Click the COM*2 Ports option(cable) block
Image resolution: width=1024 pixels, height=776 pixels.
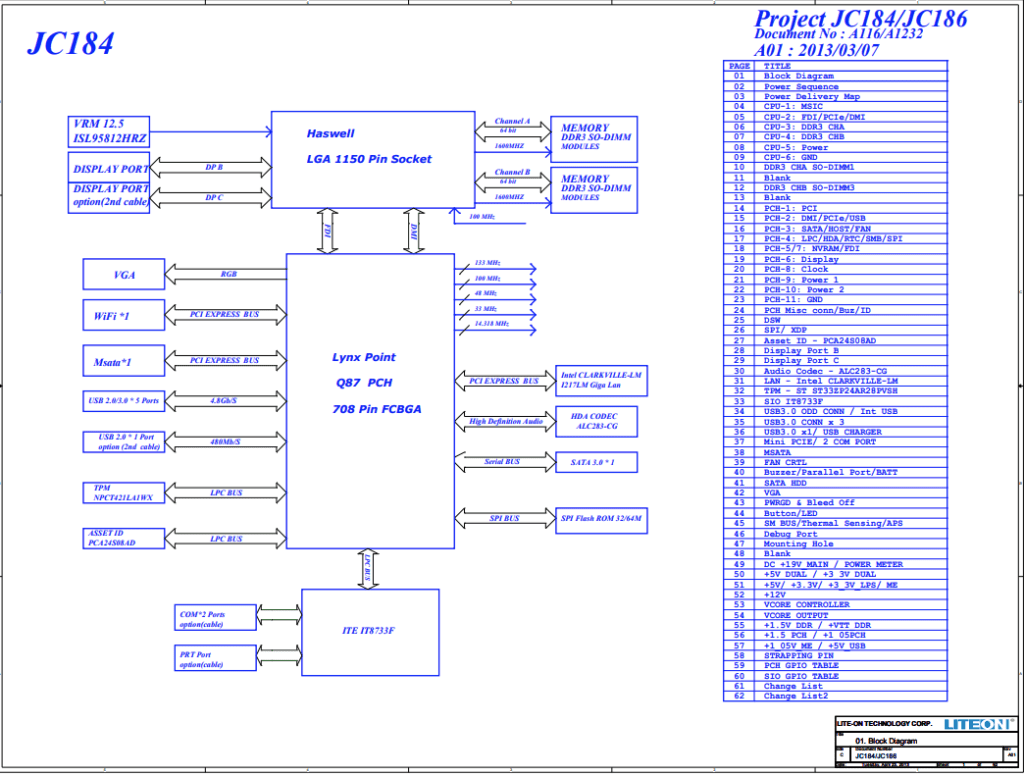215,618
